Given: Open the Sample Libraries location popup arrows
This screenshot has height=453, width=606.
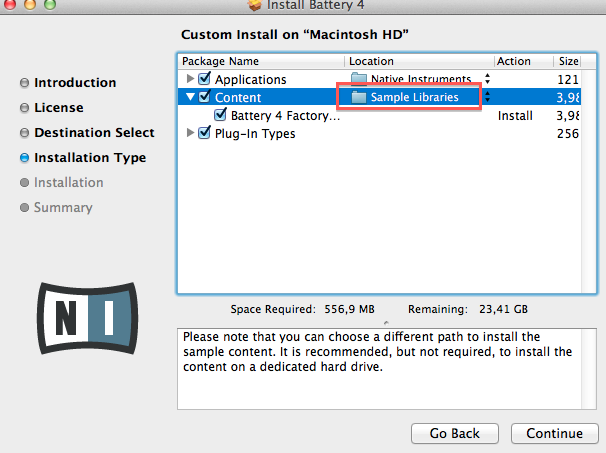Looking at the screenshot, I should click(x=487, y=97).
